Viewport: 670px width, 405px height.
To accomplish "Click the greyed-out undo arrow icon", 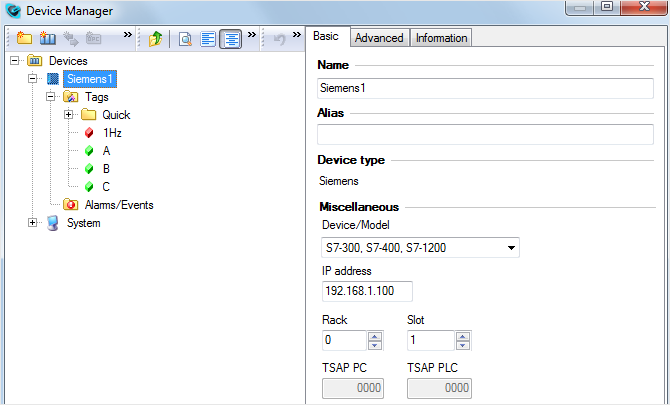I will click(x=279, y=39).
